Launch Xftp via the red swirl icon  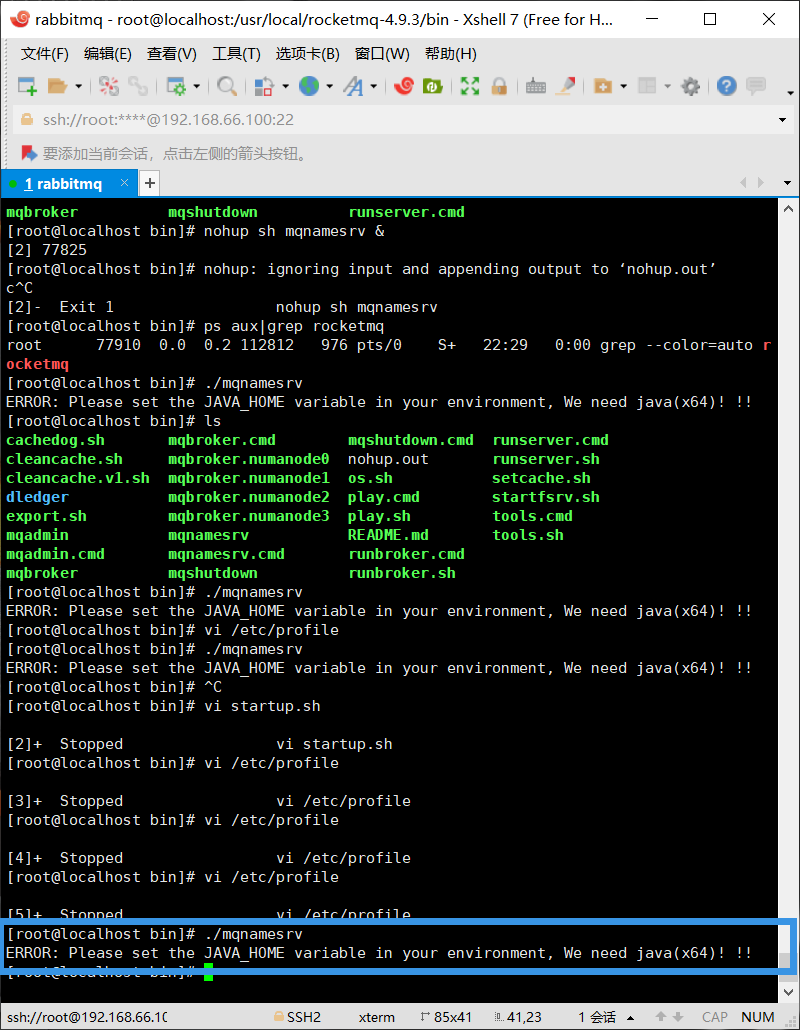[x=403, y=86]
